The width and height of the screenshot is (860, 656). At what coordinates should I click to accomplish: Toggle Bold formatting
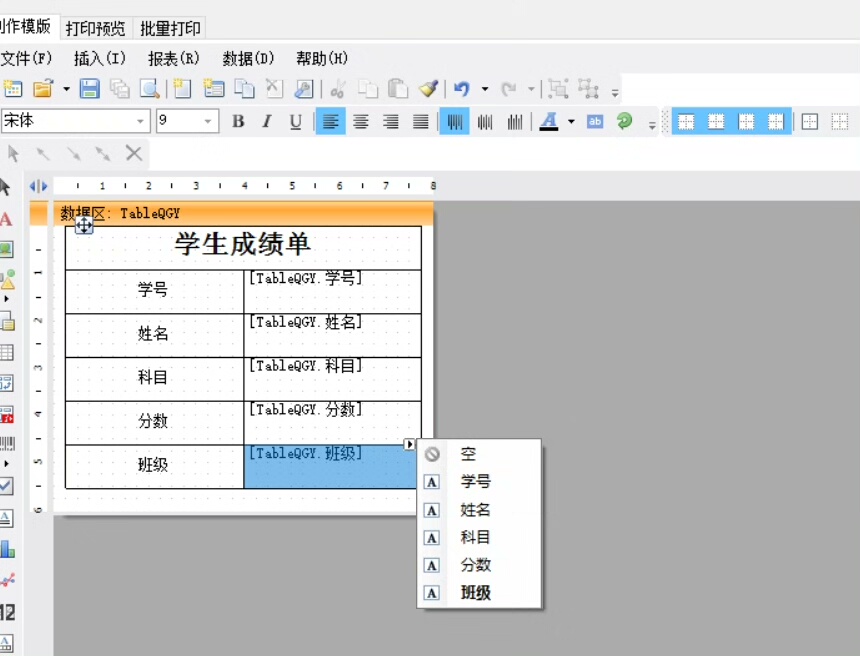pos(238,122)
